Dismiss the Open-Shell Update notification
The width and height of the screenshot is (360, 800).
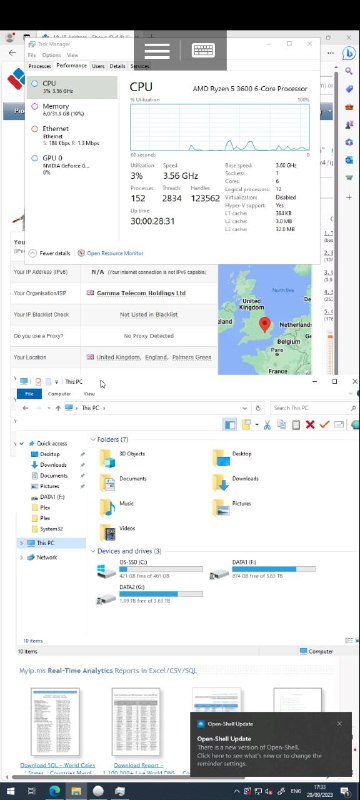(x=340, y=723)
